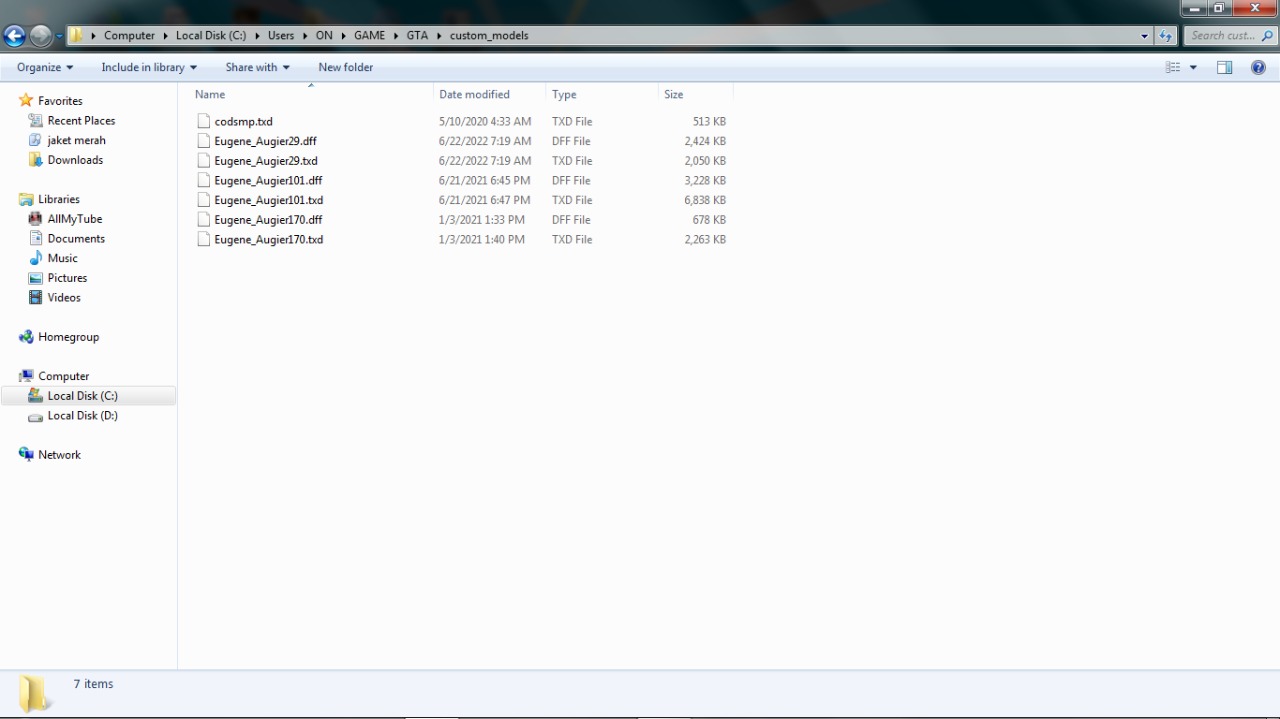Open Help with the question mark icon
This screenshot has height=719, width=1280.
click(x=1258, y=67)
